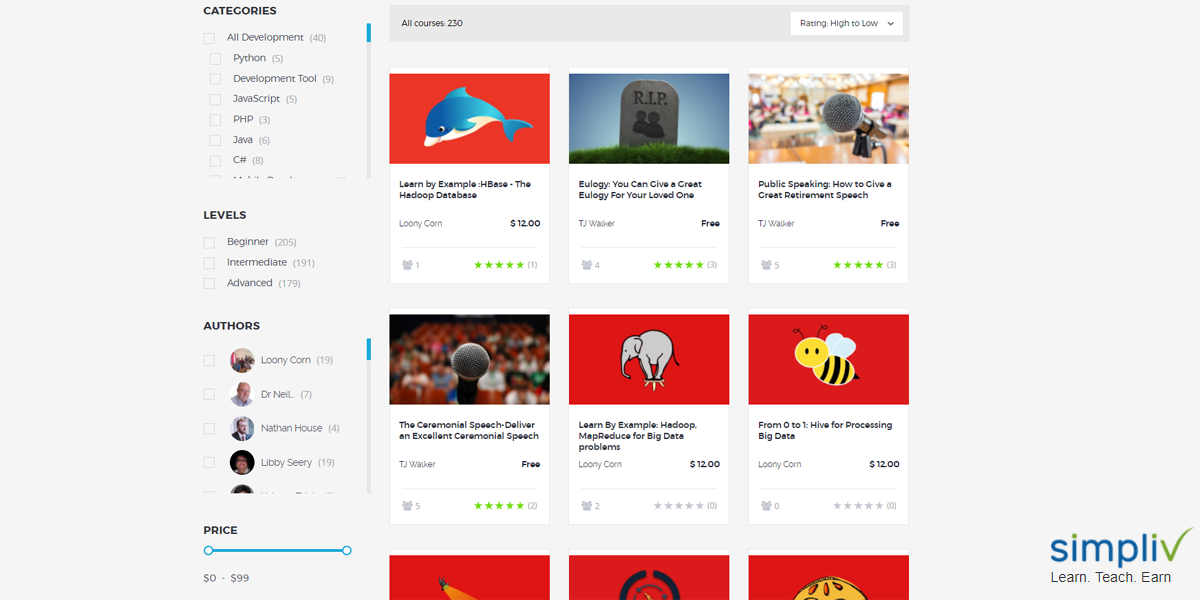Viewport: 1200px width, 600px height.
Task: Enable the Beginner level checkbox
Action: pos(209,242)
